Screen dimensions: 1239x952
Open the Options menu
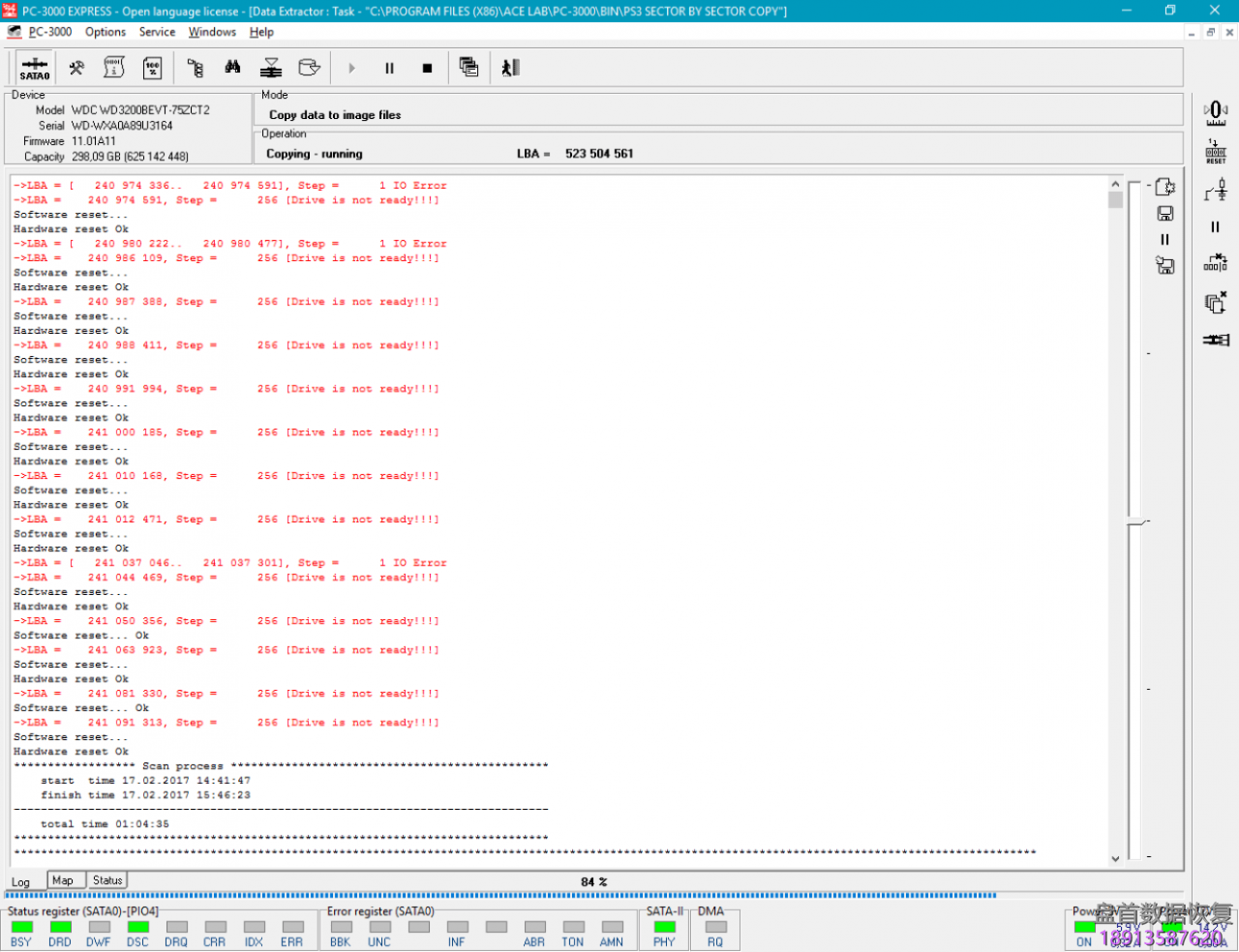click(106, 32)
